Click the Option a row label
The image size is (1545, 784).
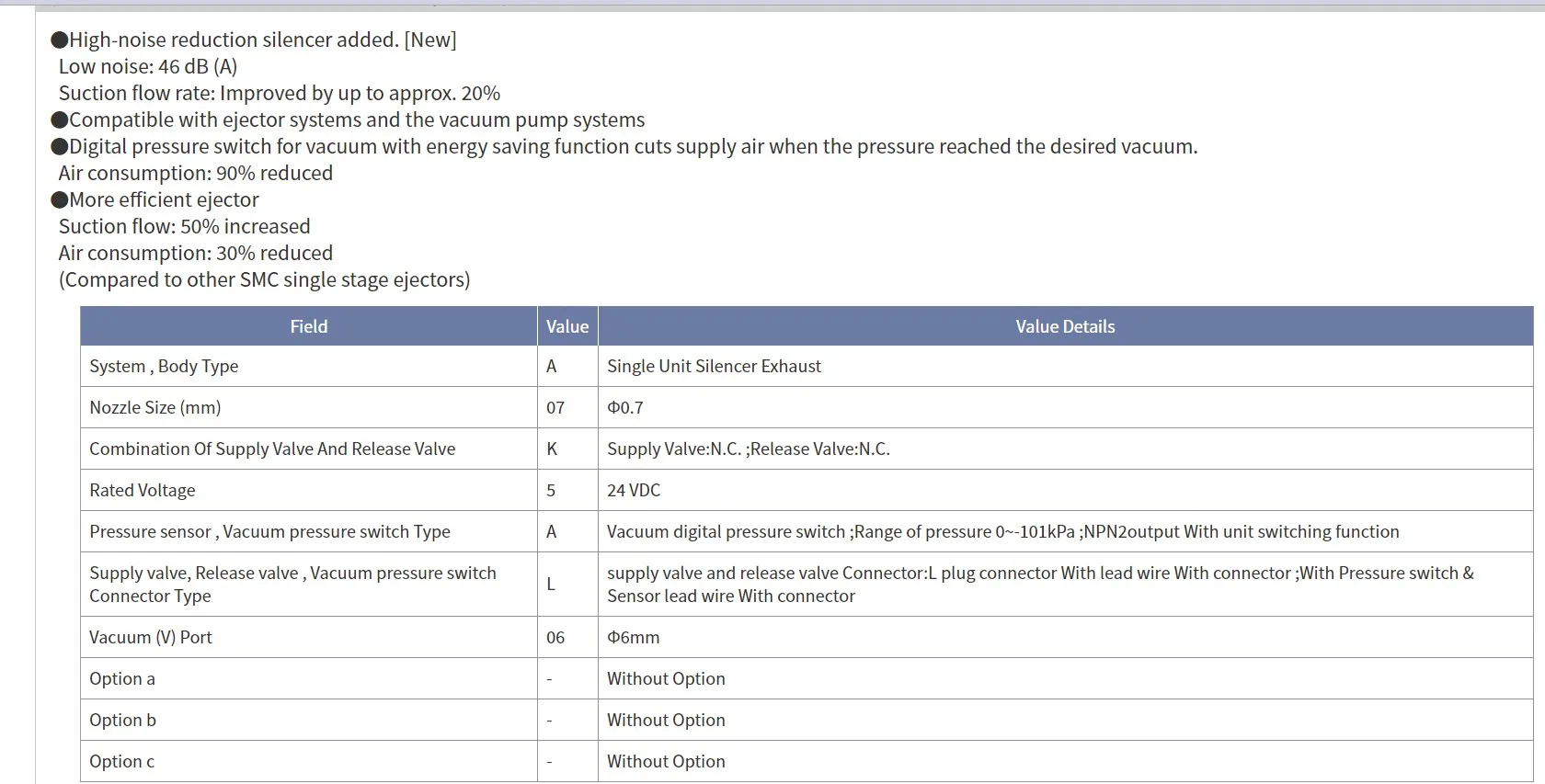[122, 678]
